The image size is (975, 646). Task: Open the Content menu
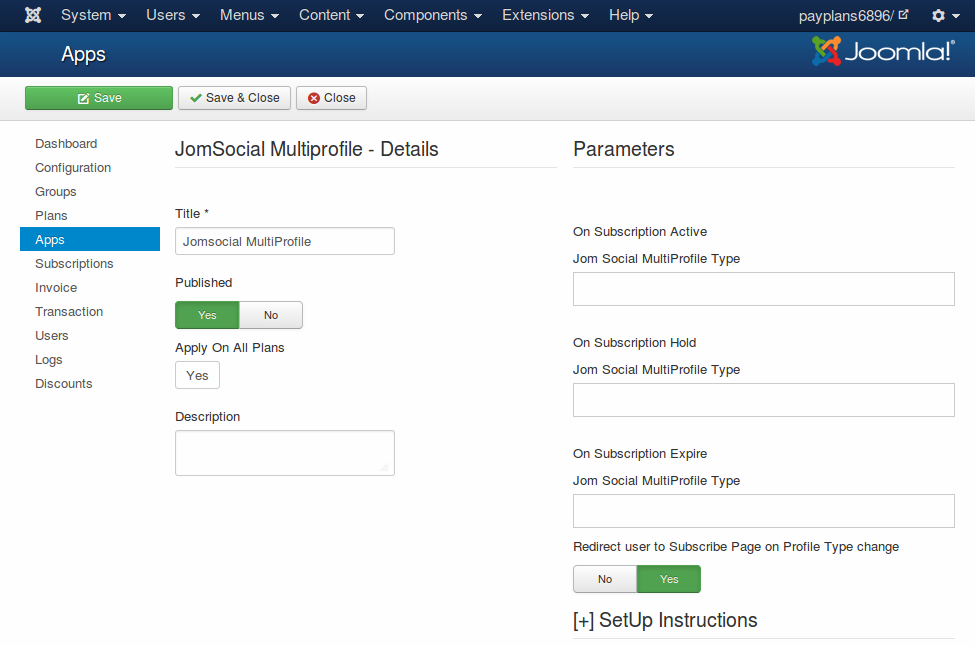coord(331,15)
